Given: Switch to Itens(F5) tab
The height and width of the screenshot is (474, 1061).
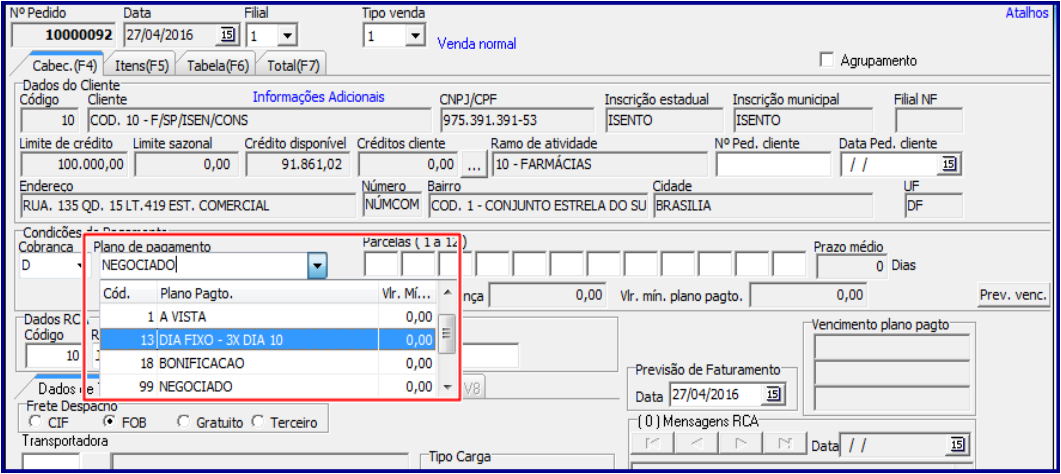Looking at the screenshot, I should [142, 66].
